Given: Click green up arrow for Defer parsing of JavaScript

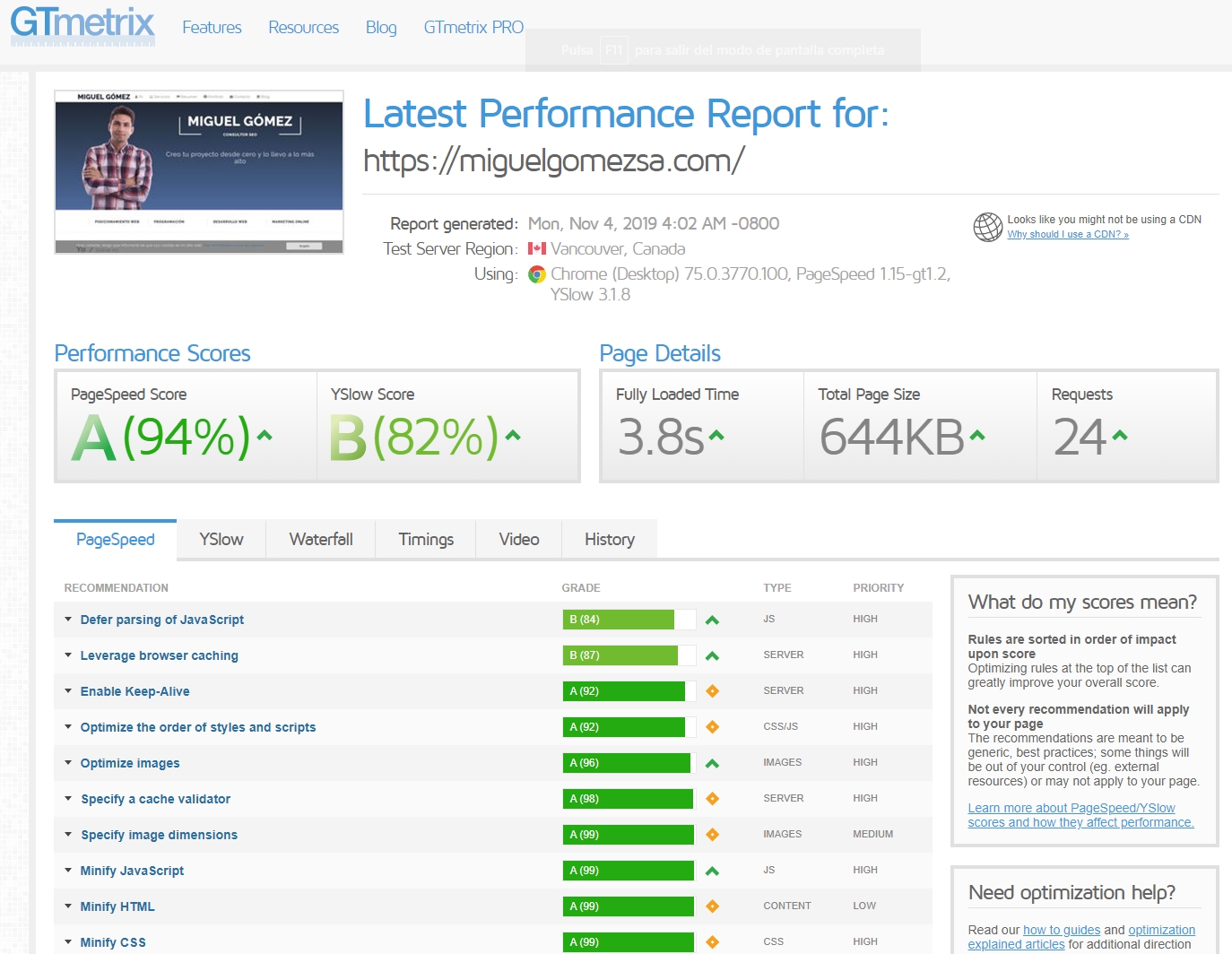Looking at the screenshot, I should click(712, 620).
